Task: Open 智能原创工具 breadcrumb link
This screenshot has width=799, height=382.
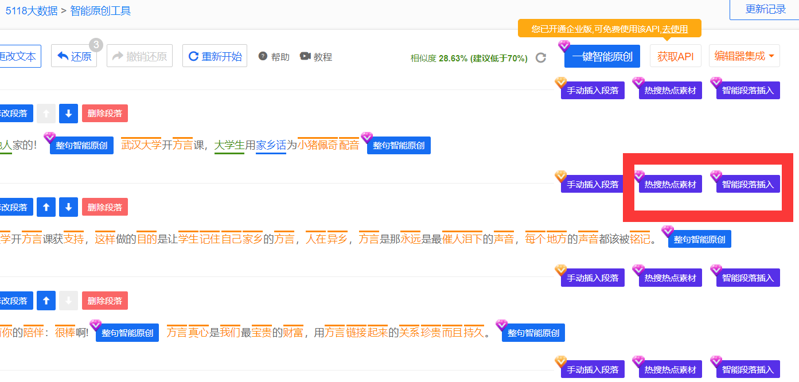Action: point(100,11)
